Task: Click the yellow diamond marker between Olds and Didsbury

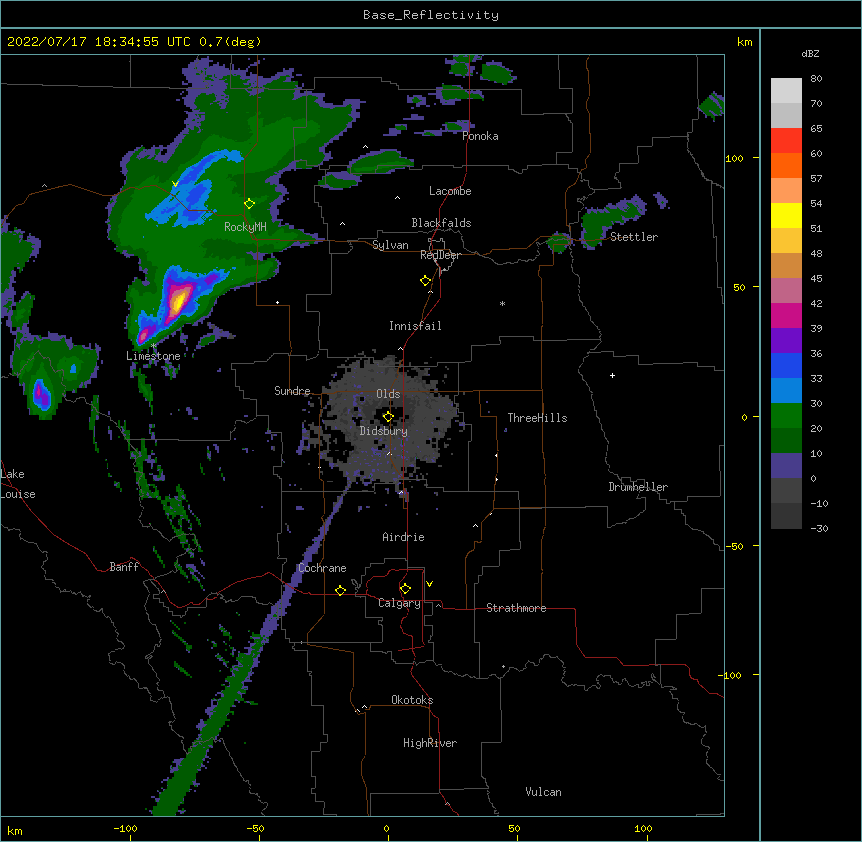Action: (388, 417)
